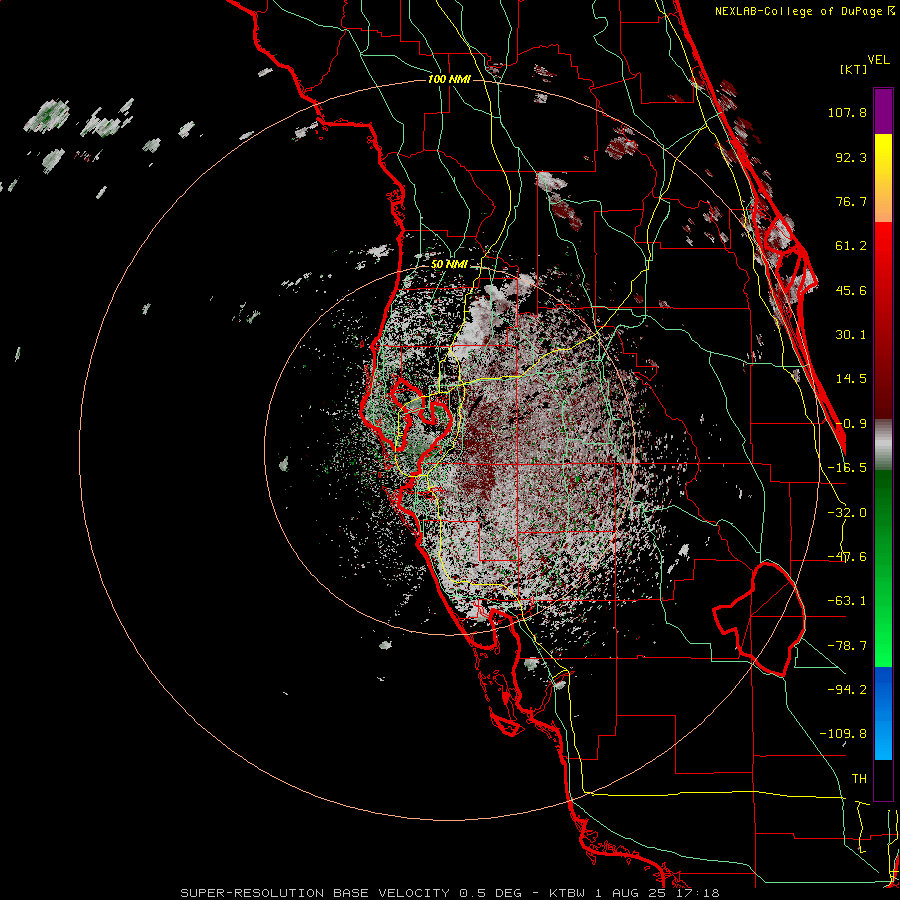Select the -78.7 legend value
Image resolution: width=900 pixels, height=900 pixels.
(x=847, y=646)
